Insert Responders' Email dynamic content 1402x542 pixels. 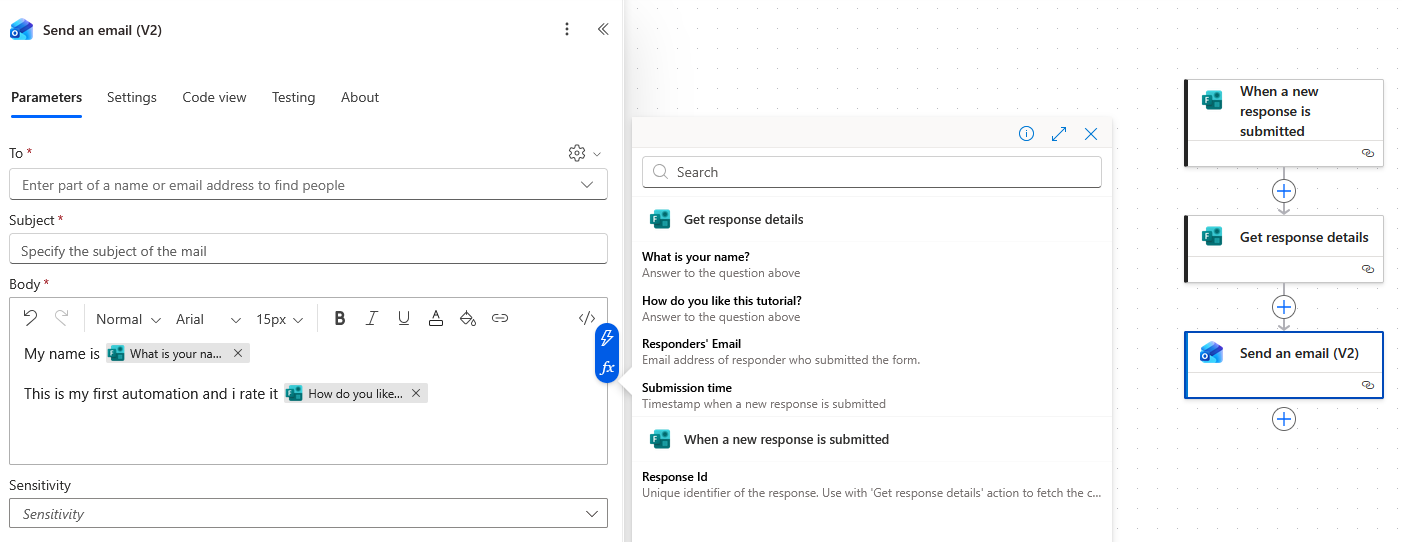point(872,351)
